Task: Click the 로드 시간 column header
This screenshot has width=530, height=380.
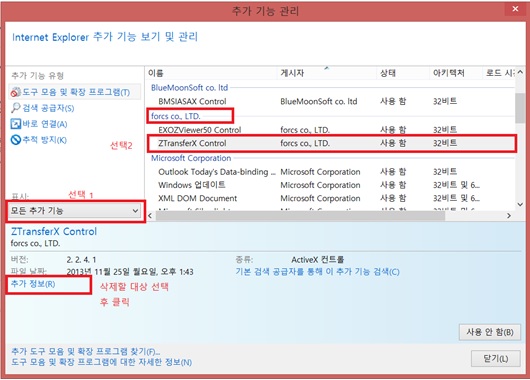Action: point(499,73)
